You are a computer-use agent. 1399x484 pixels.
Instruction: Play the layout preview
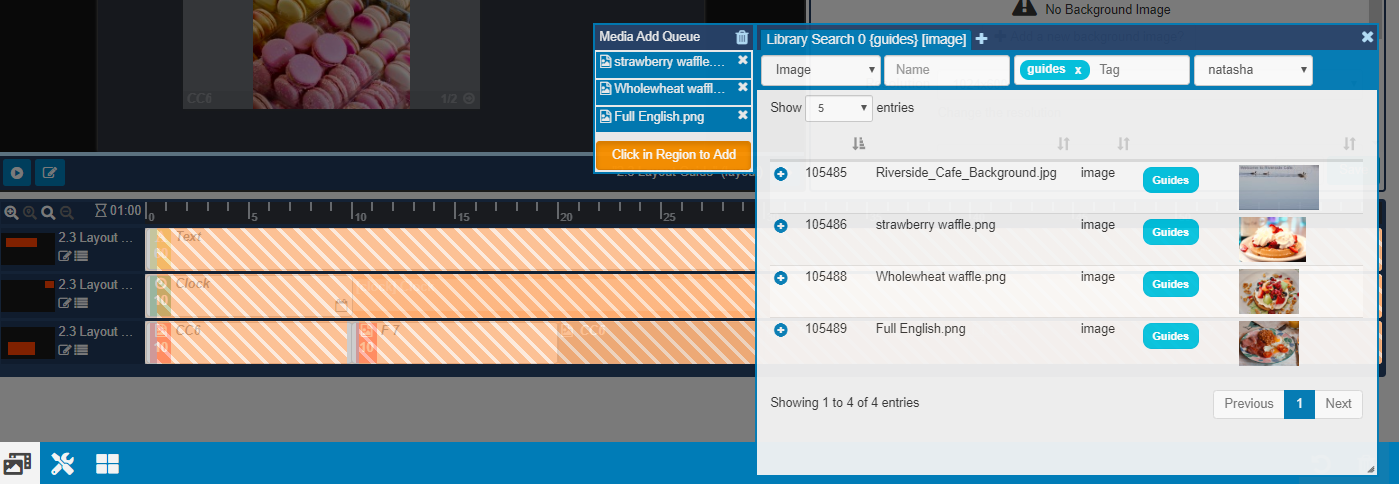tap(16, 173)
